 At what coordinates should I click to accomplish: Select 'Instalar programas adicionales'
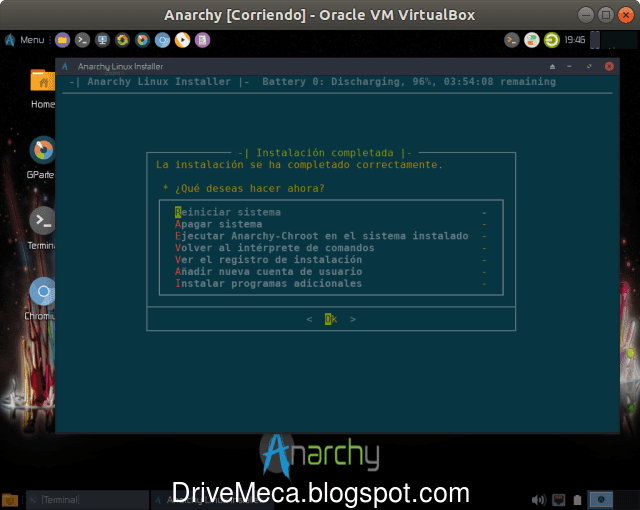(x=330, y=283)
